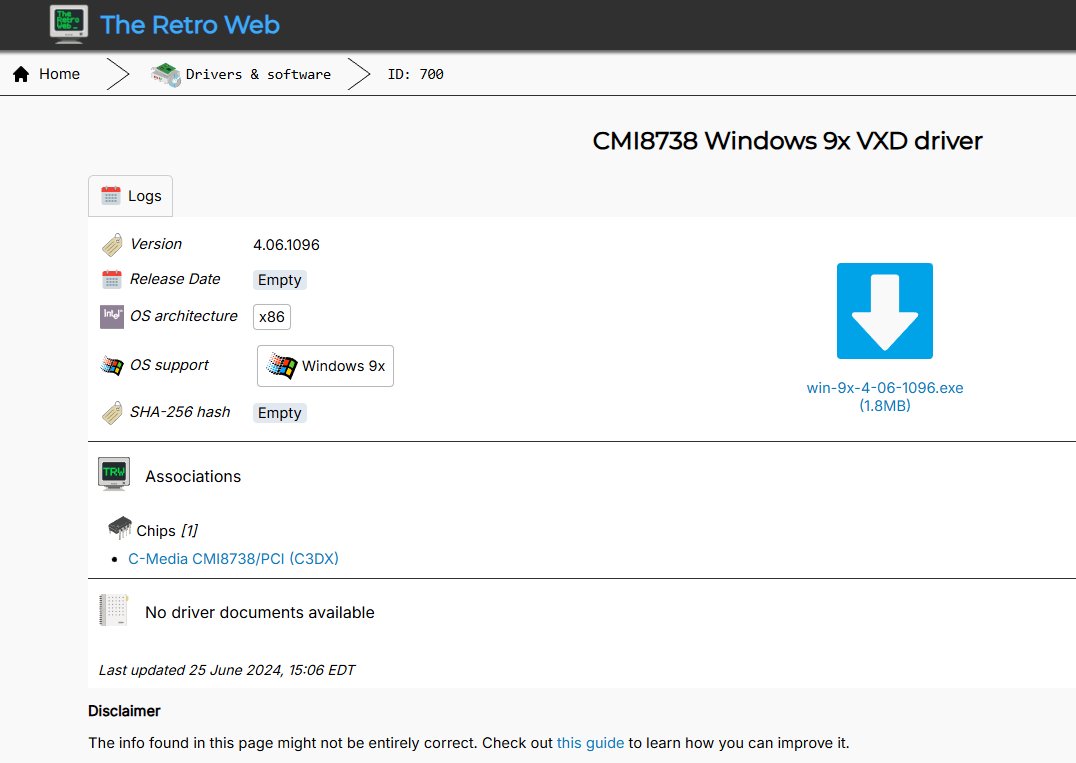Open C-Media CMI8738/PCI (C3DX) link
The width and height of the screenshot is (1076, 763).
(x=233, y=559)
